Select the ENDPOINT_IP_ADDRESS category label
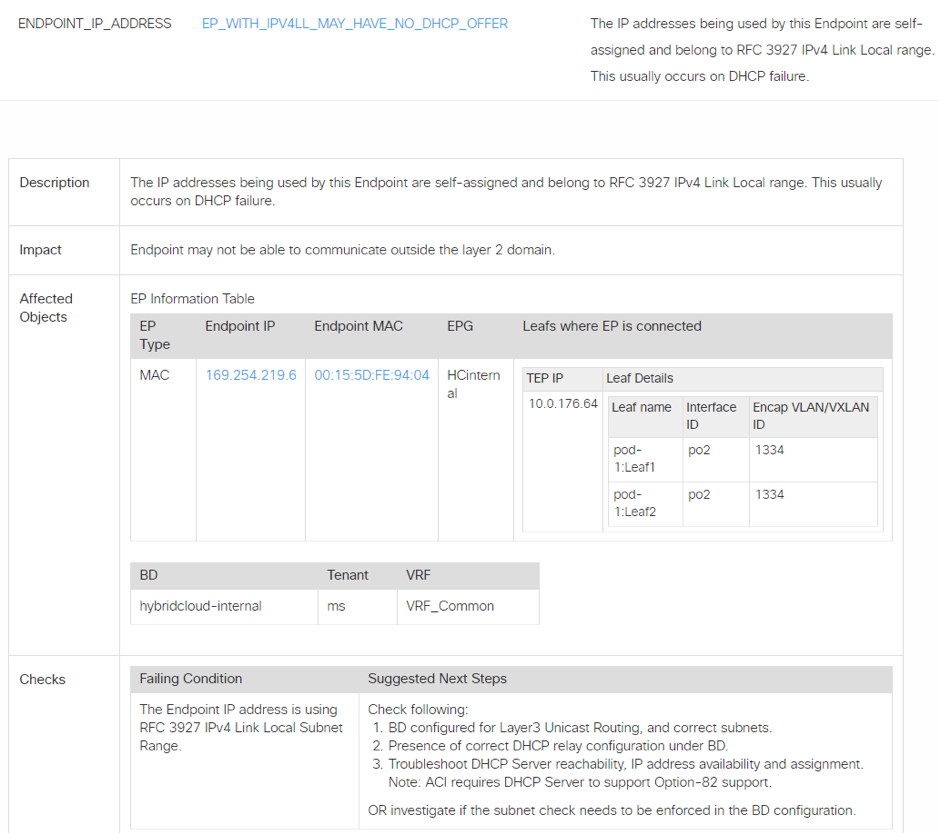Screen dimensions: 939x833 coord(95,23)
